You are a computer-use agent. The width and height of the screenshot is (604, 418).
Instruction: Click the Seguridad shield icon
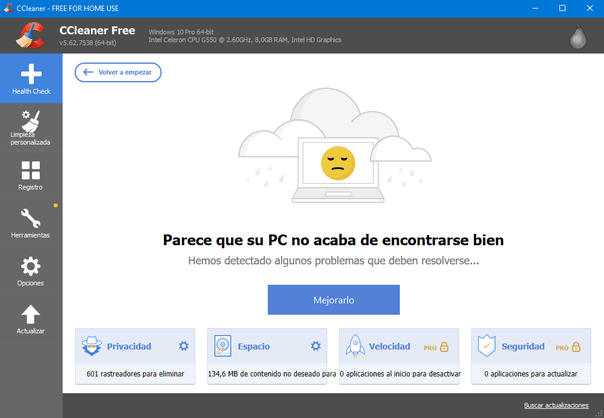pos(487,346)
